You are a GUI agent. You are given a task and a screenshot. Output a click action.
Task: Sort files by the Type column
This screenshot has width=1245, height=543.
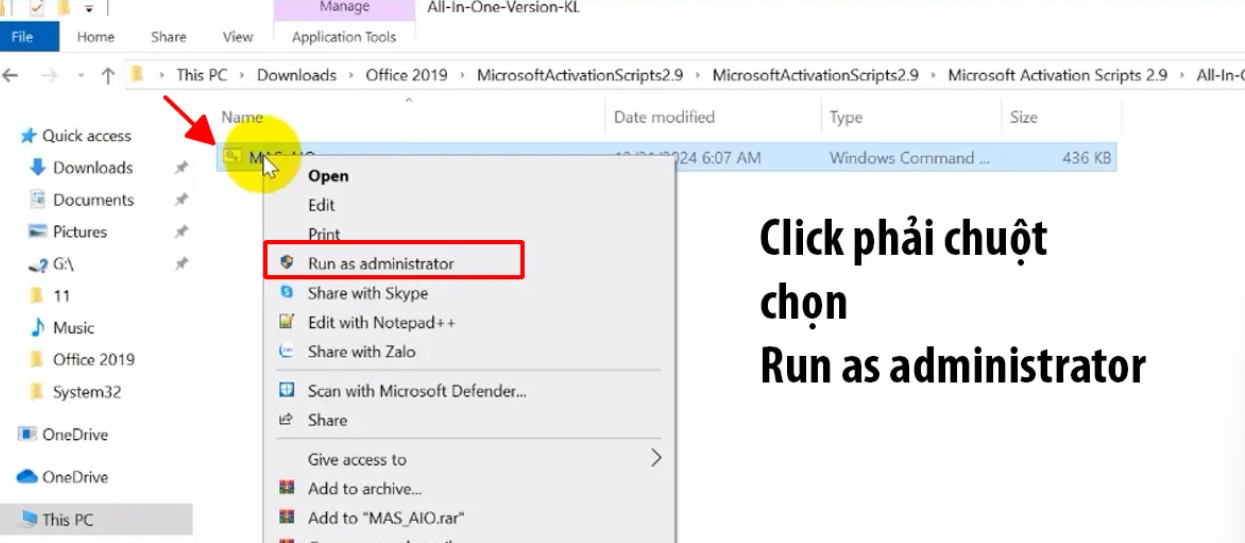(846, 117)
